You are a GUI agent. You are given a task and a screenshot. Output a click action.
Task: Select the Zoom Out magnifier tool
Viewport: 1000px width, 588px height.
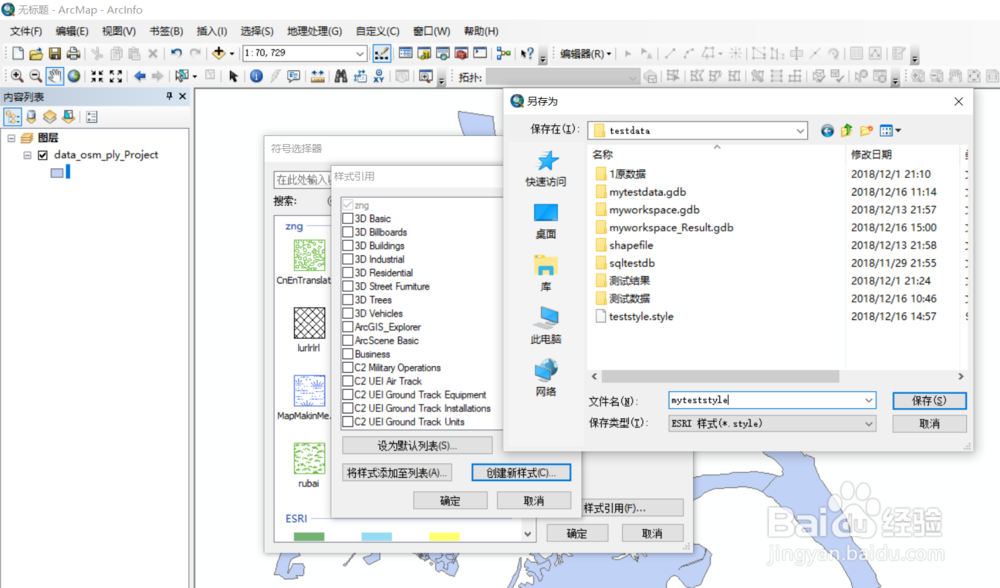pyautogui.click(x=36, y=77)
